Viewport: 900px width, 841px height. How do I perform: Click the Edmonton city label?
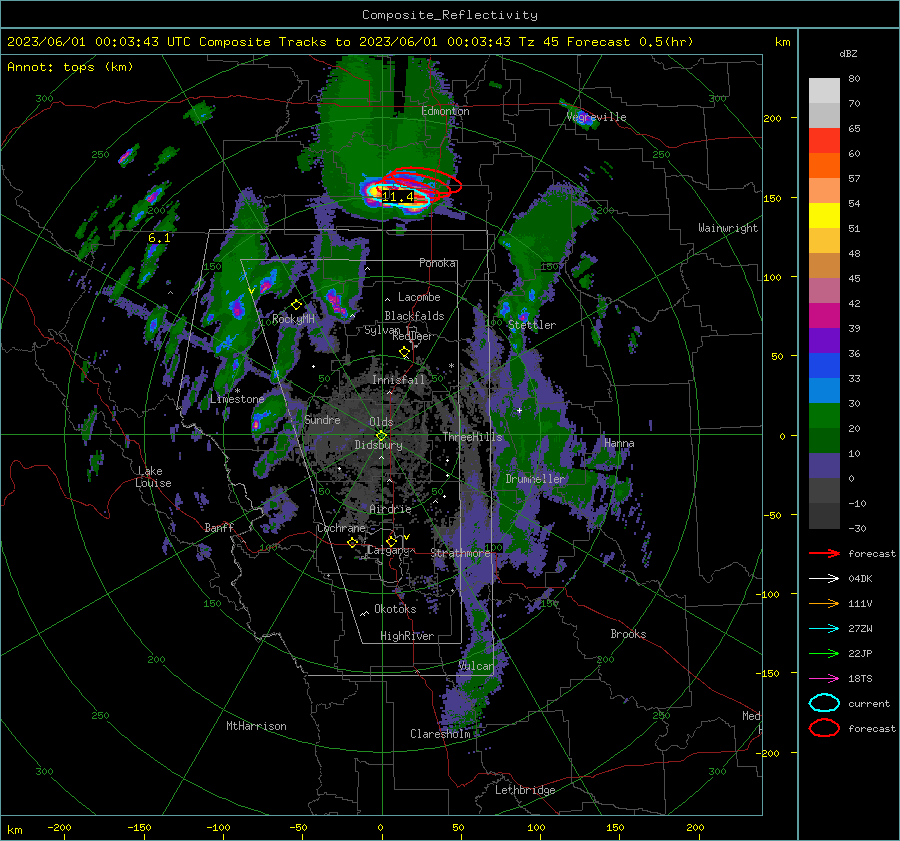click(445, 111)
